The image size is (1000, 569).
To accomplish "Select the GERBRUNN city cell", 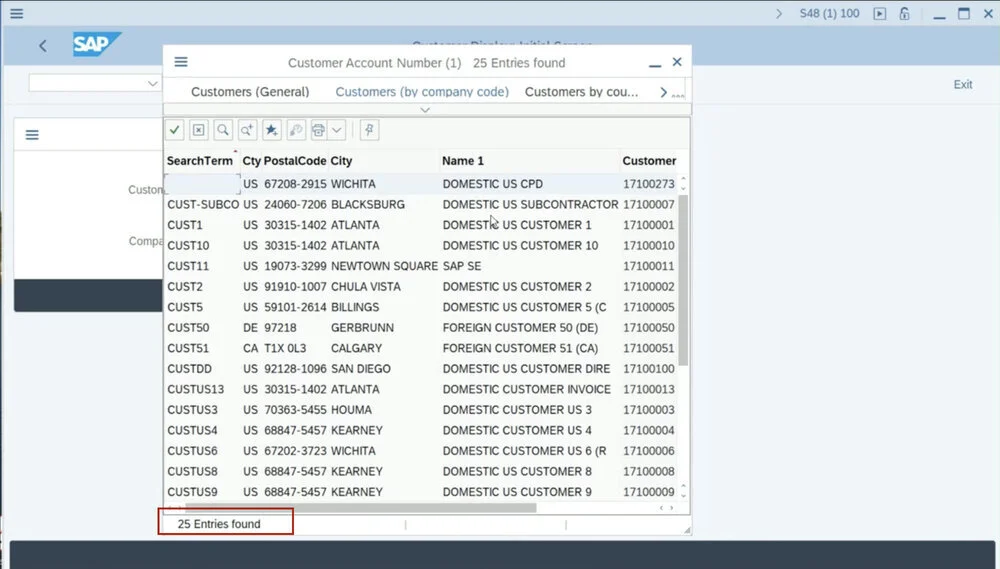I will point(362,327).
